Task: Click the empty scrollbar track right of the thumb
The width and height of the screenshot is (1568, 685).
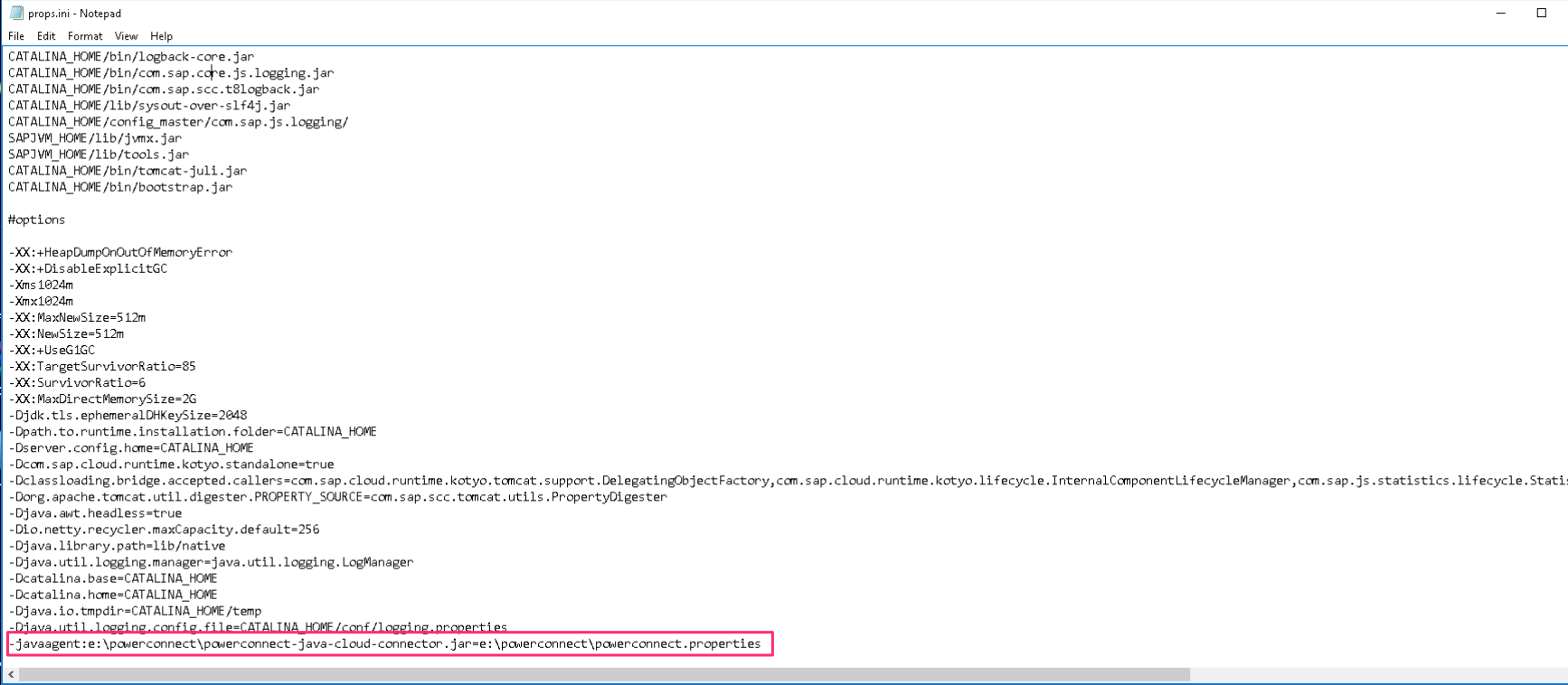Action: [1374, 674]
